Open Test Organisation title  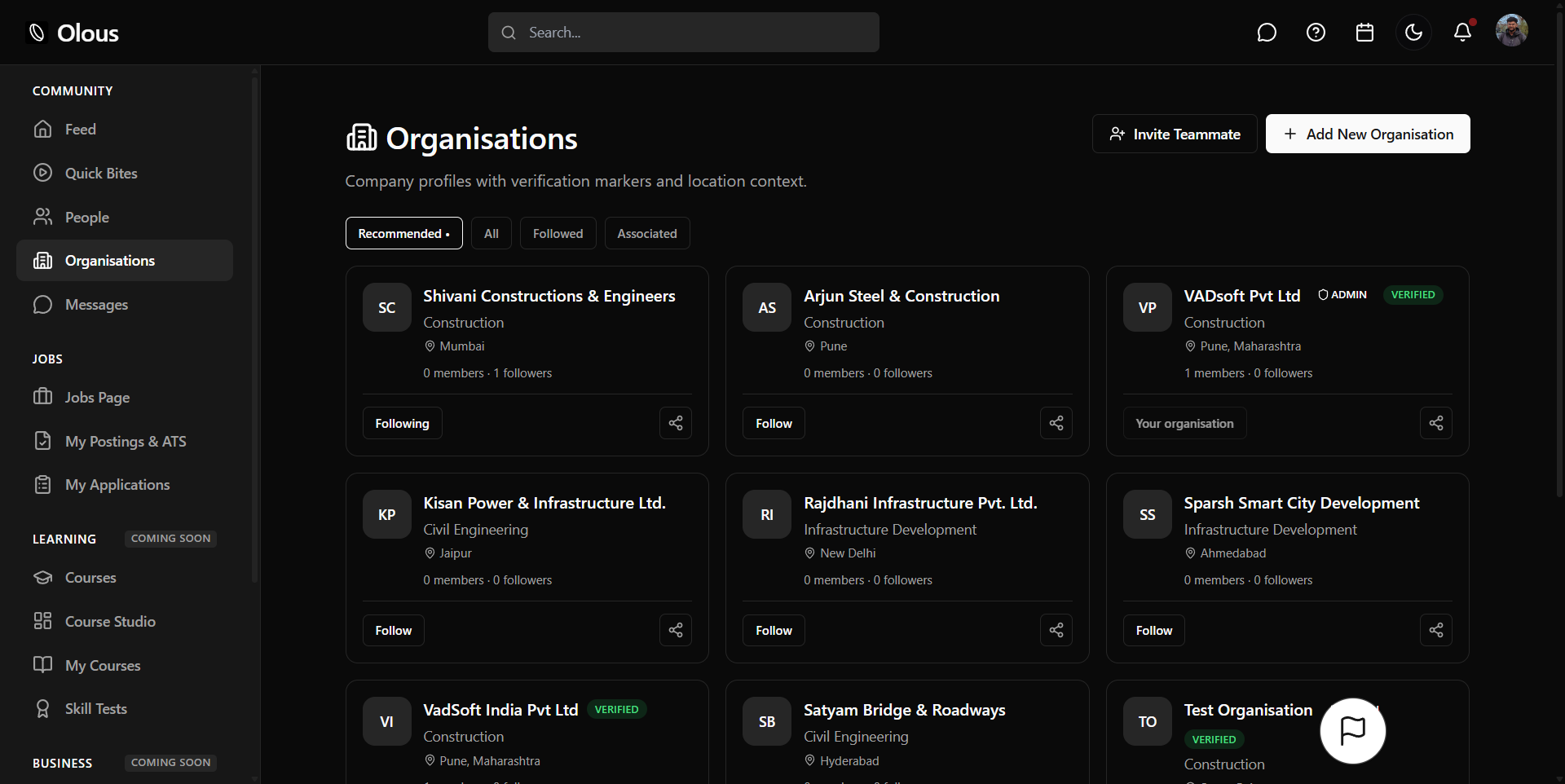point(1248,710)
